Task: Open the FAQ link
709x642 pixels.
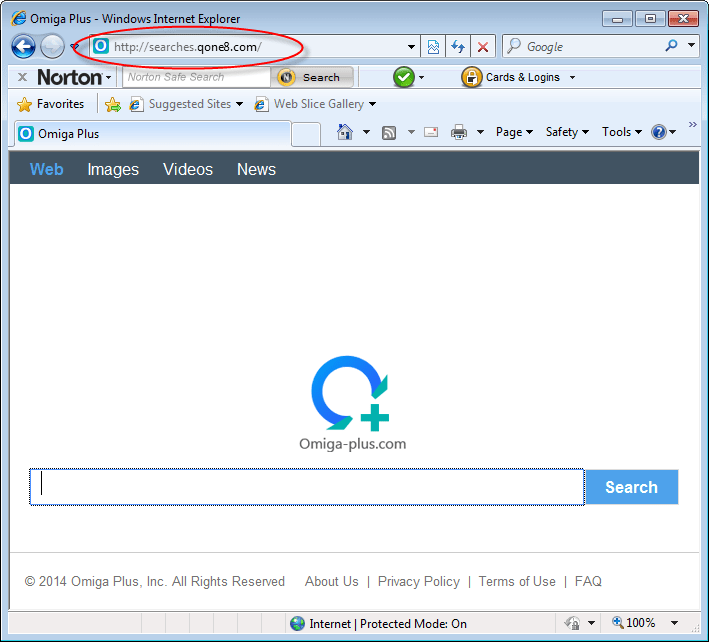Action: tap(588, 581)
